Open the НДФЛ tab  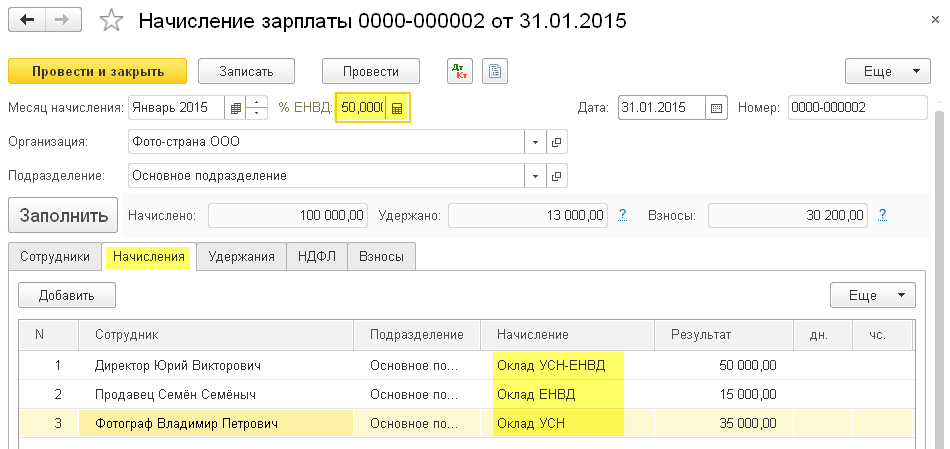[x=317, y=257]
